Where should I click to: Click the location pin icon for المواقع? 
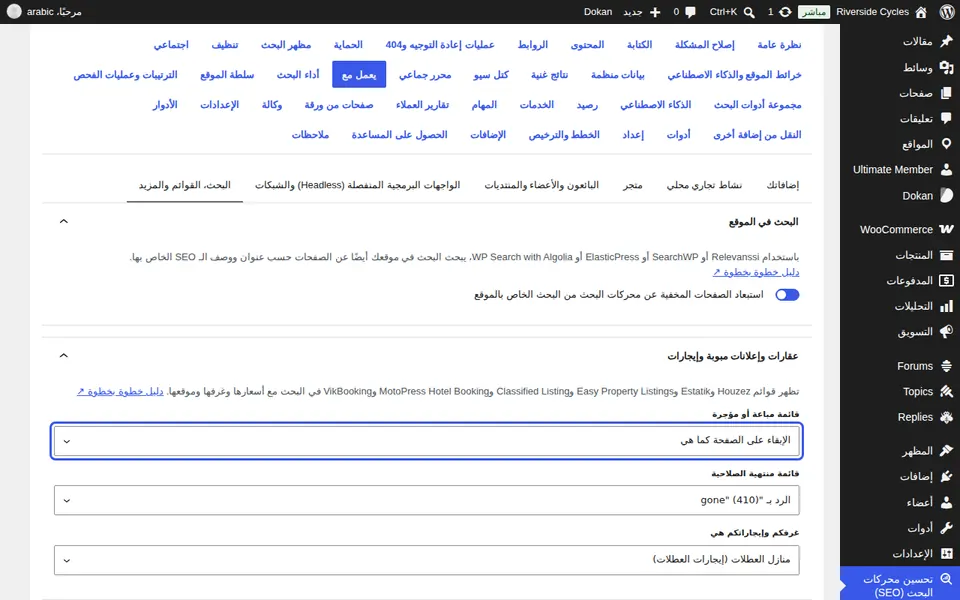[x=946, y=144]
